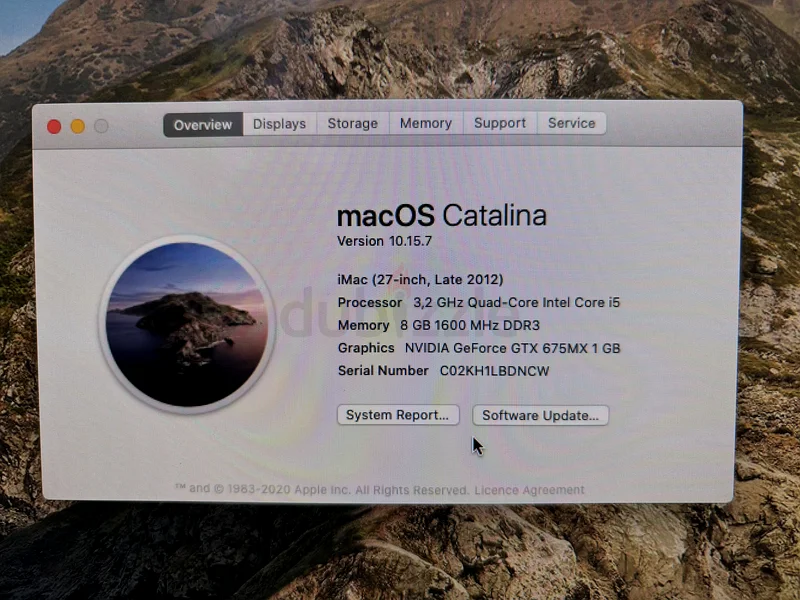This screenshot has height=600, width=800.
Task: Click the Graphics label
Action: point(366,348)
